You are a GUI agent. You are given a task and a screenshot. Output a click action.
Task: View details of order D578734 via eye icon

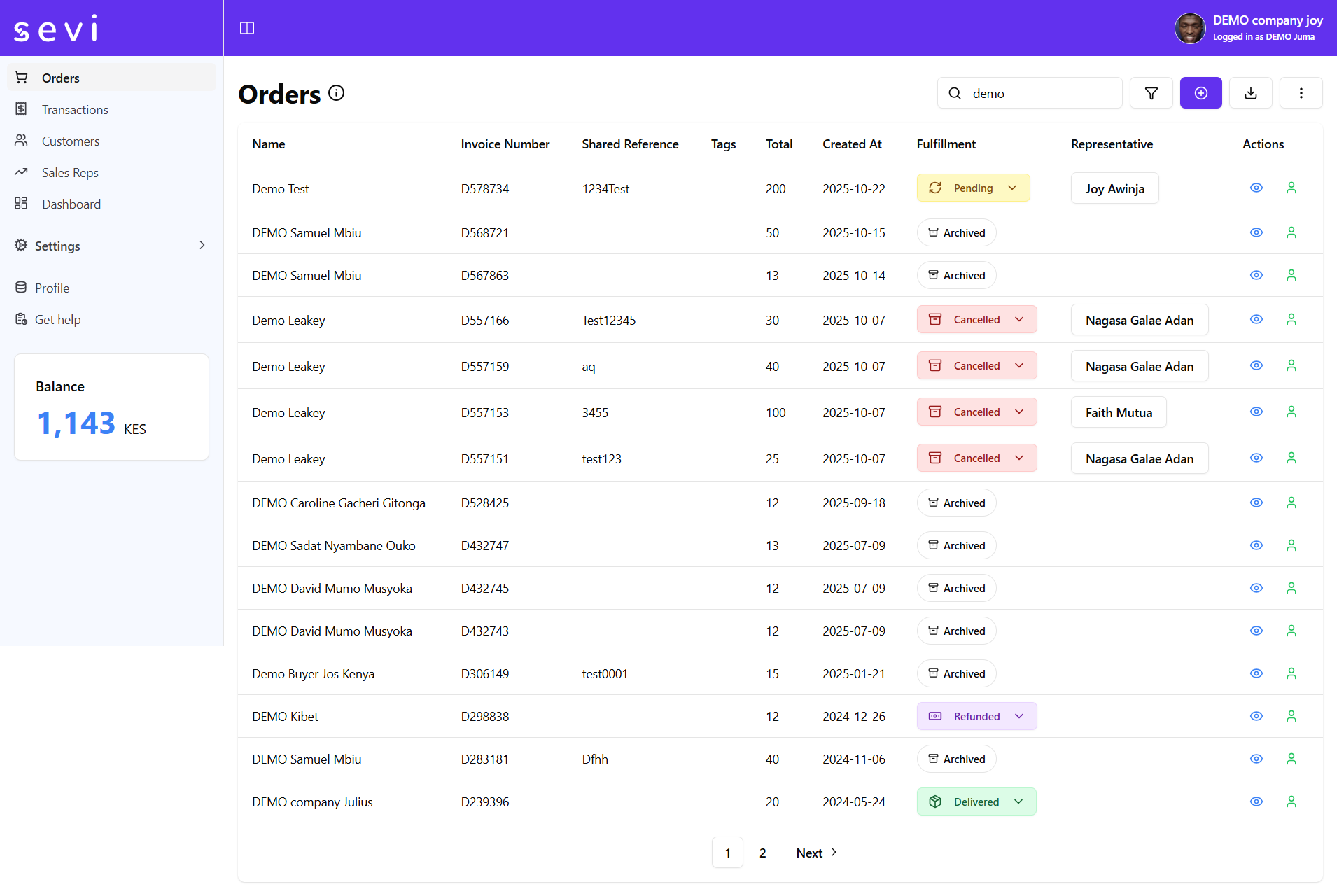pyautogui.click(x=1255, y=188)
